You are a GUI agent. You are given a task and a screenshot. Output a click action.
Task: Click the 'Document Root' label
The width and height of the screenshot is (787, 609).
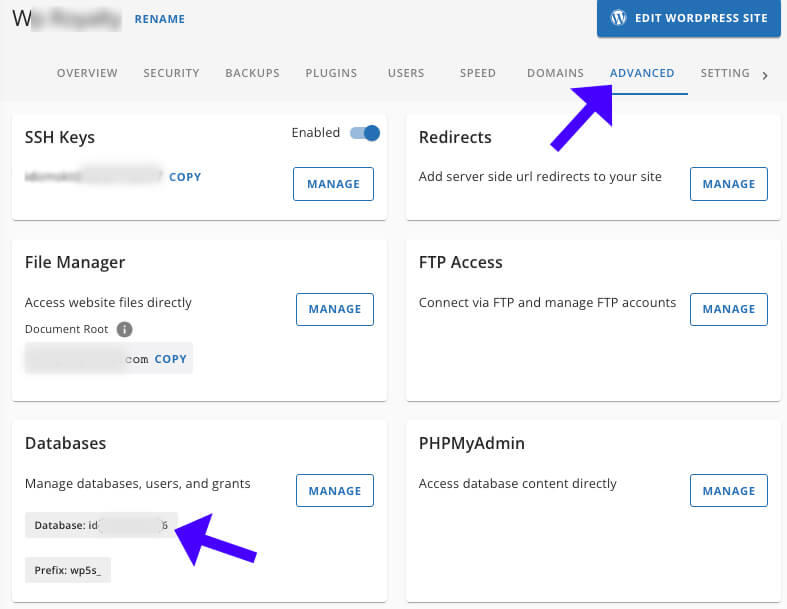click(x=66, y=329)
